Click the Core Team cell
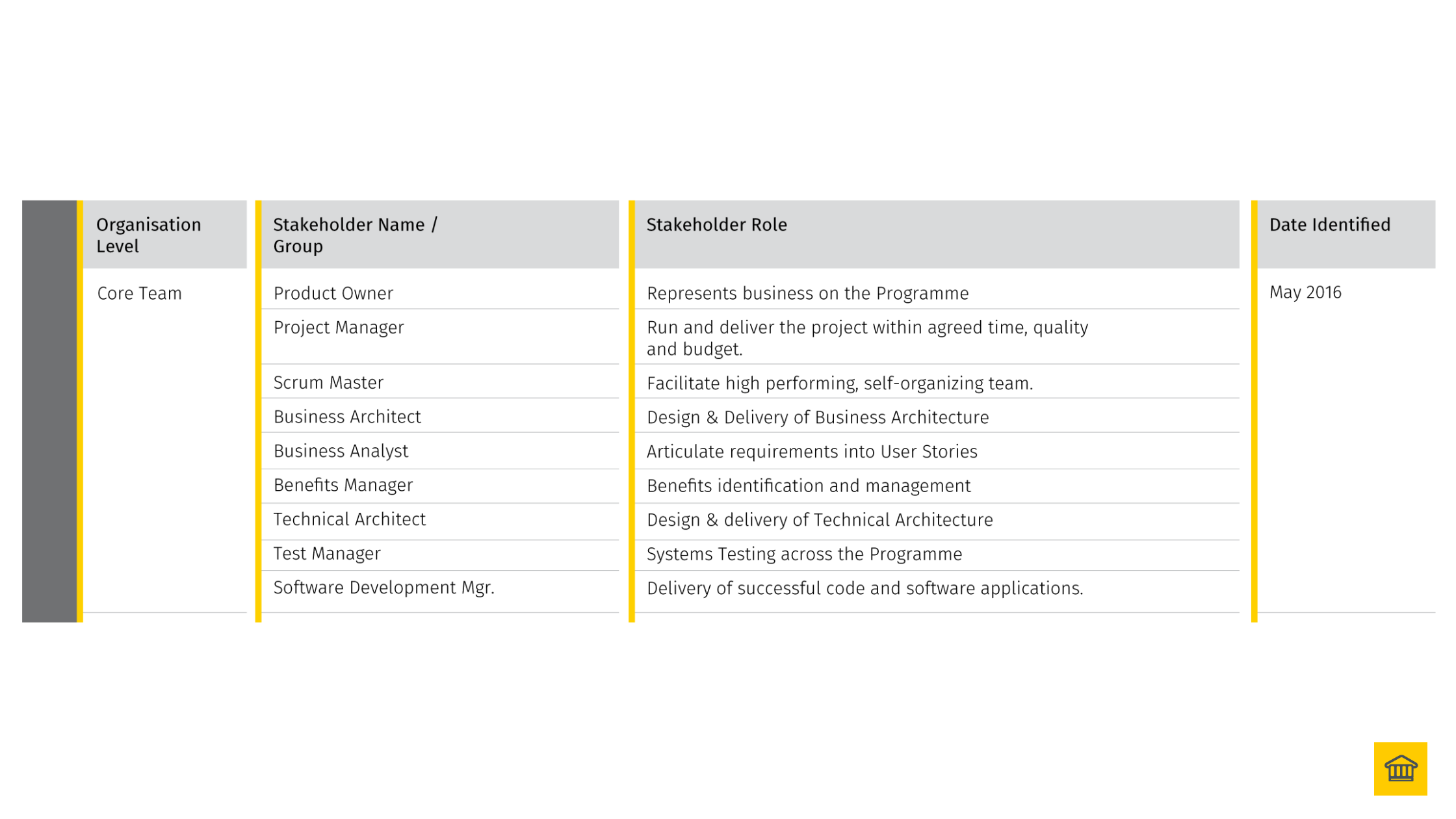 pyautogui.click(x=139, y=293)
